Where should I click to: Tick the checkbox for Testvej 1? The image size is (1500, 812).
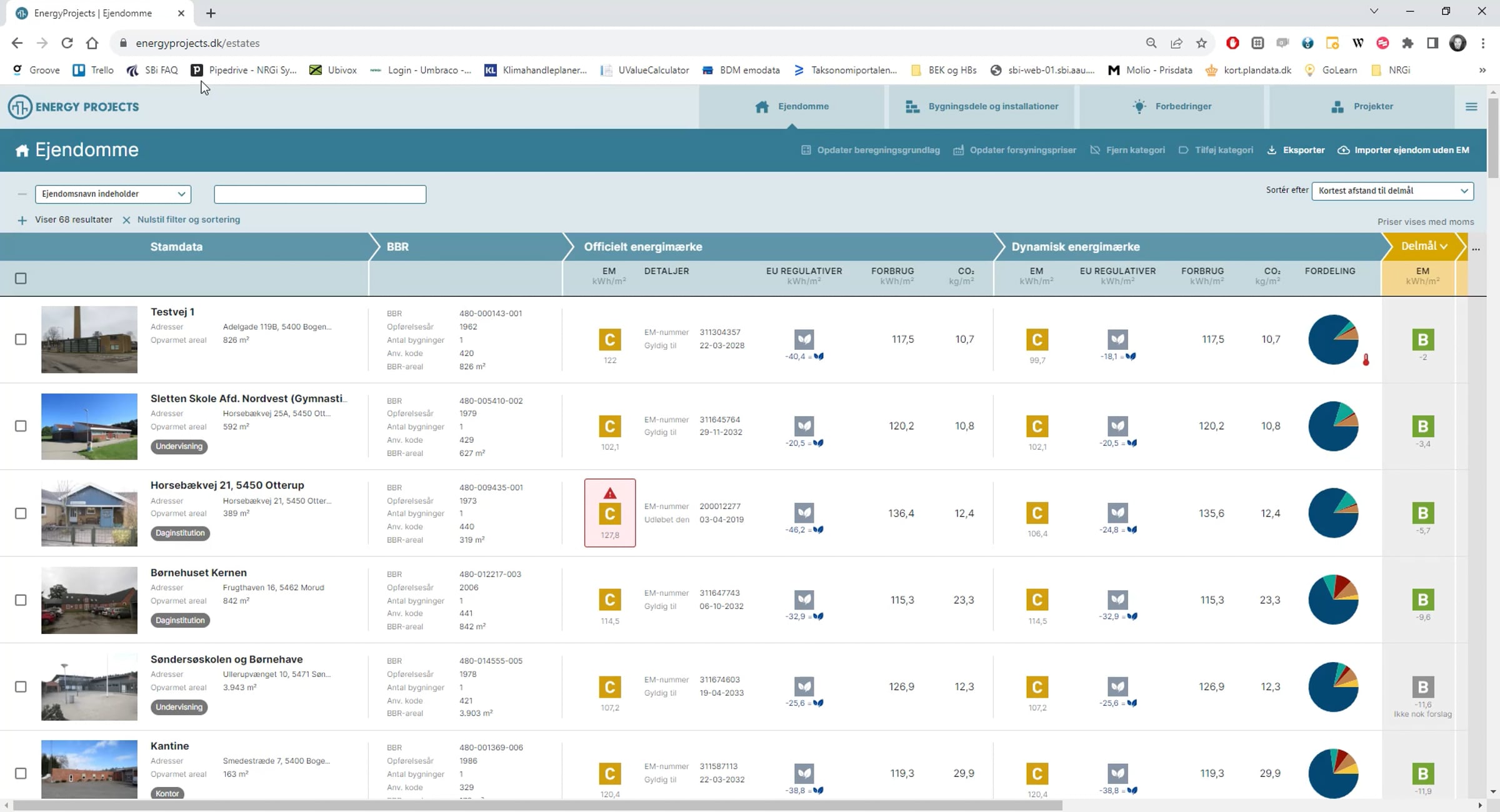tap(21, 339)
